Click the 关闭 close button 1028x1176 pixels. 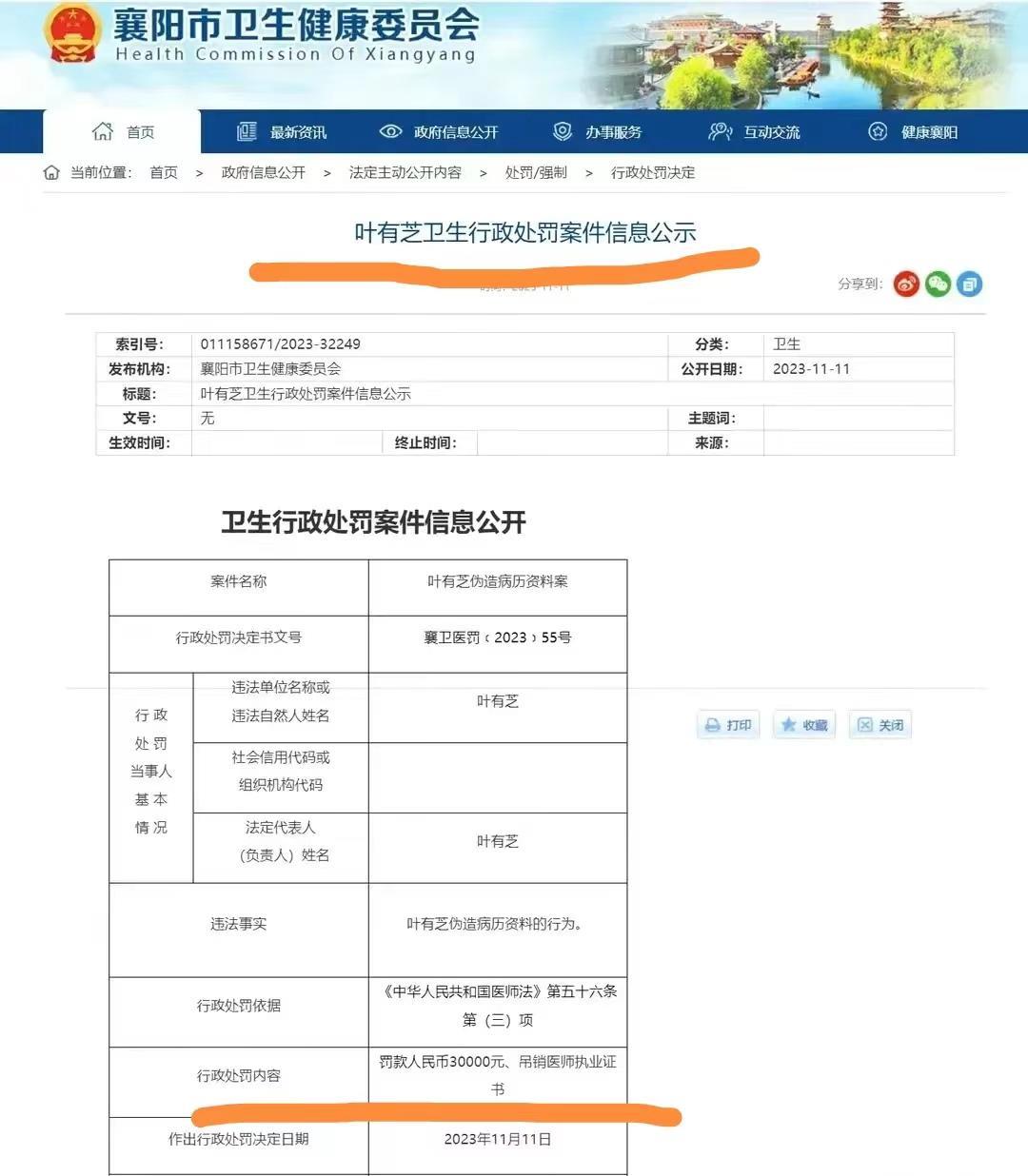[880, 725]
